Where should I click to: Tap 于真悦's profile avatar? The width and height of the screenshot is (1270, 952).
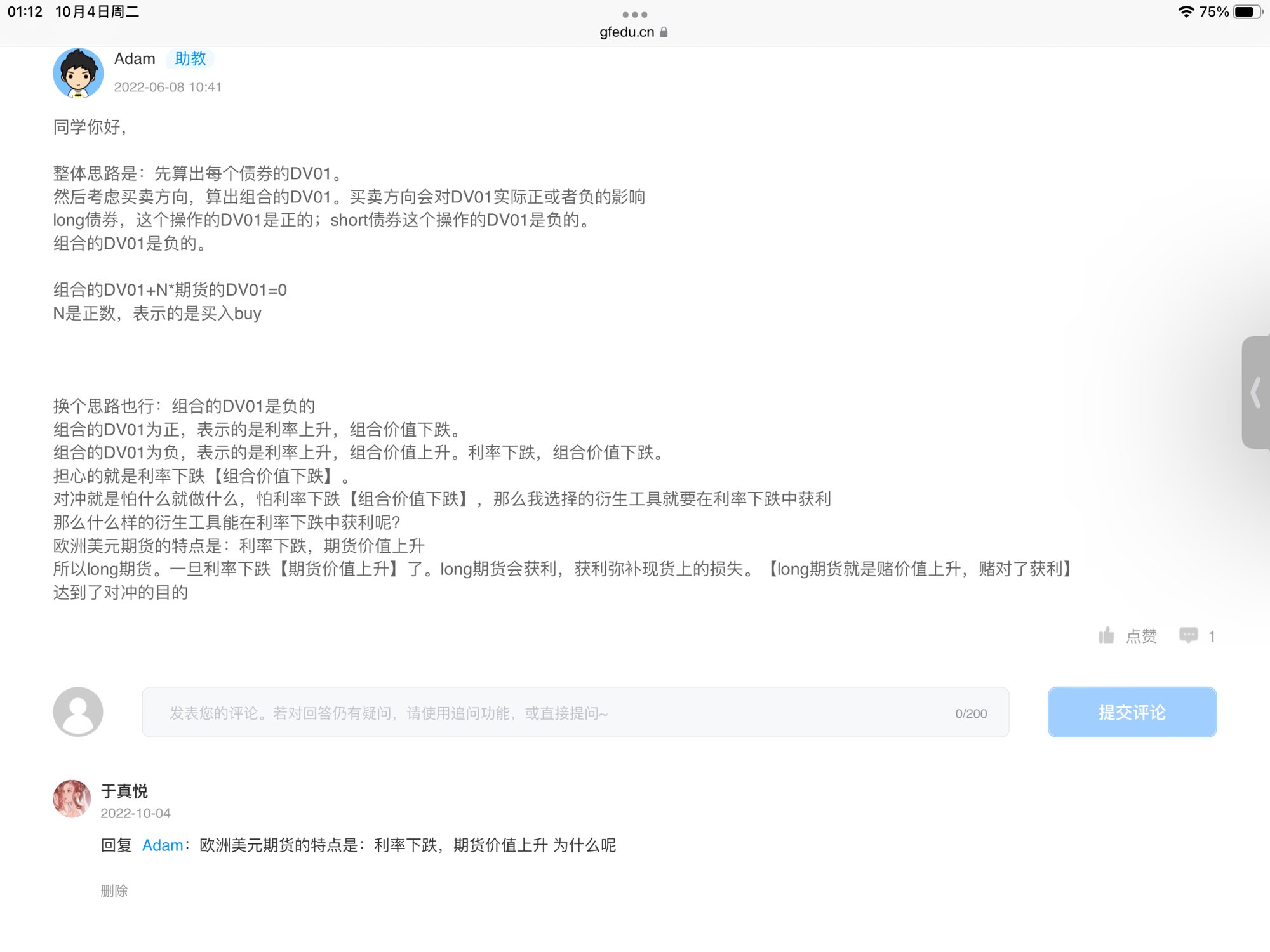pyautogui.click(x=72, y=798)
